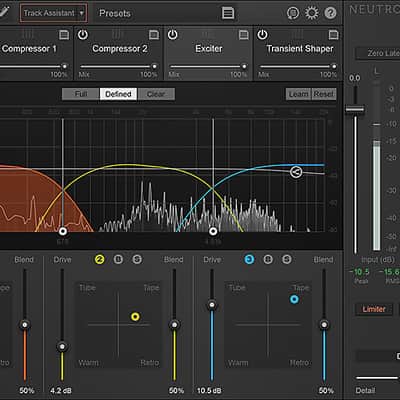Click band 3 blue Blend slider knob
400x400 pixels.
(324, 325)
